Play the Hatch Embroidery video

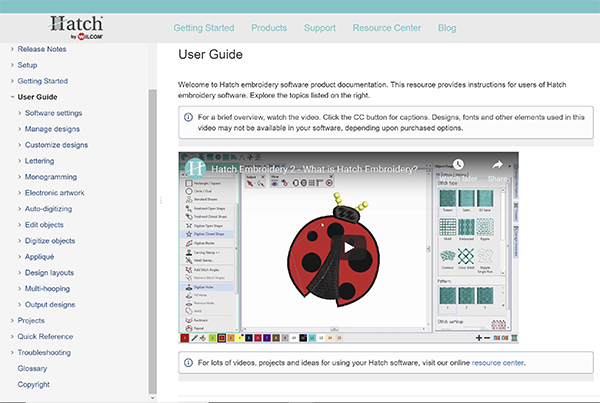pyautogui.click(x=348, y=248)
